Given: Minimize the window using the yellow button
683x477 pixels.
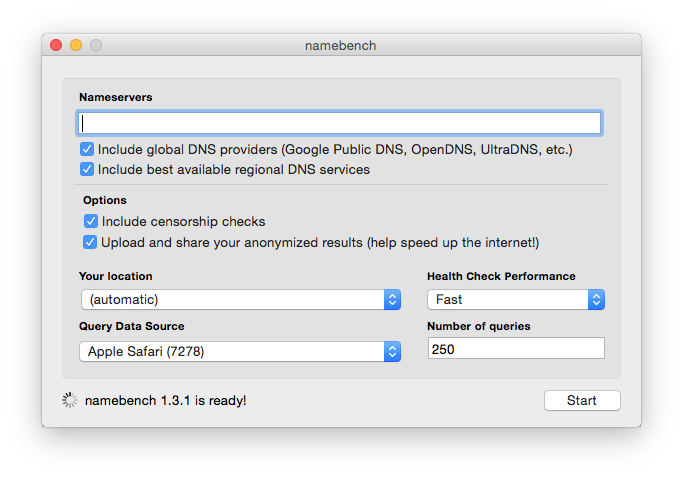Looking at the screenshot, I should coord(76,45).
